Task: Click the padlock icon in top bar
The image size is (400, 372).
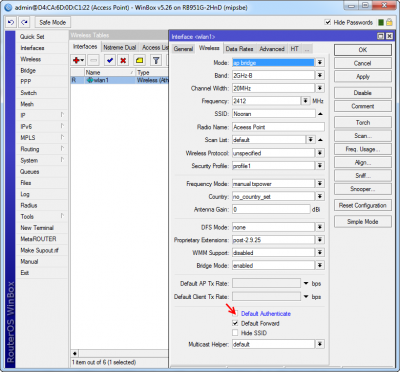Action: point(389,22)
